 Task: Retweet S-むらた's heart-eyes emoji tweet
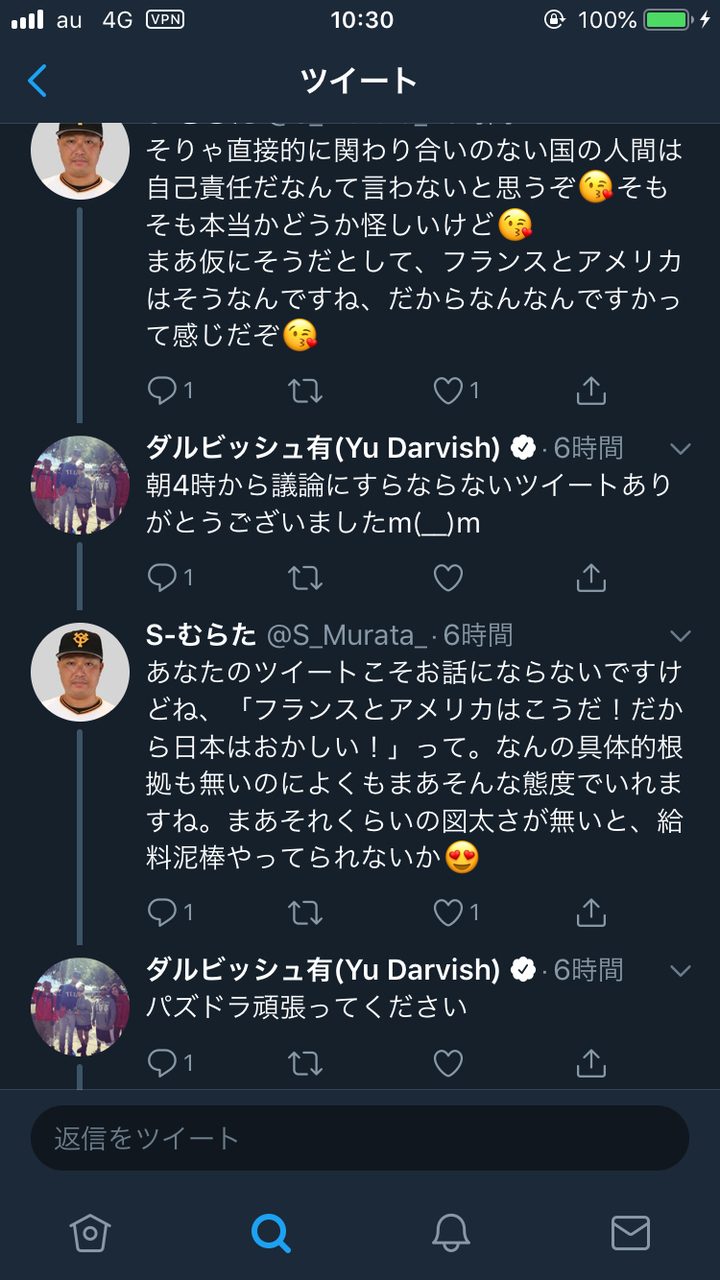click(305, 911)
